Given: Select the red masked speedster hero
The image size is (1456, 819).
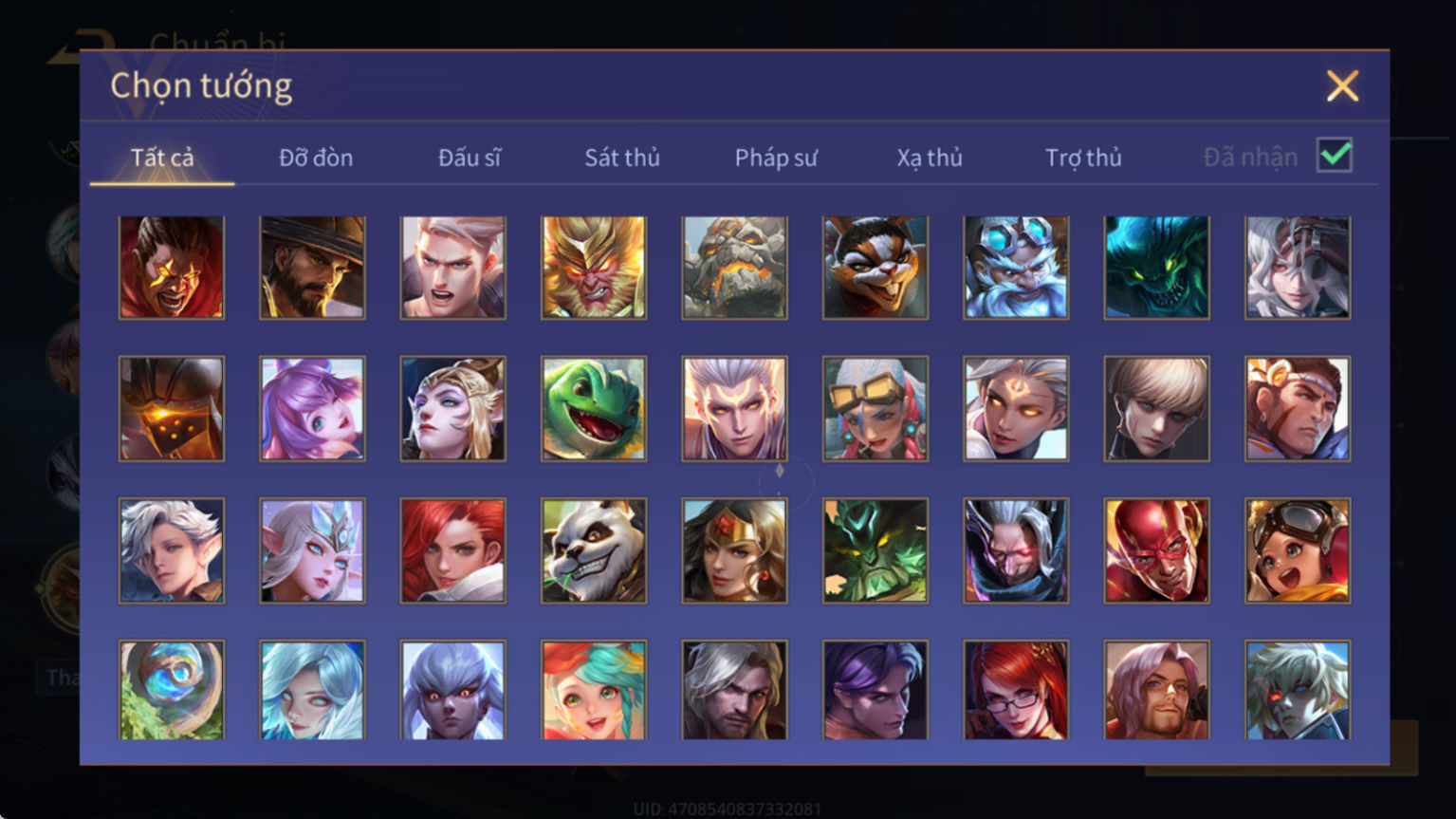Looking at the screenshot, I should coord(1156,550).
